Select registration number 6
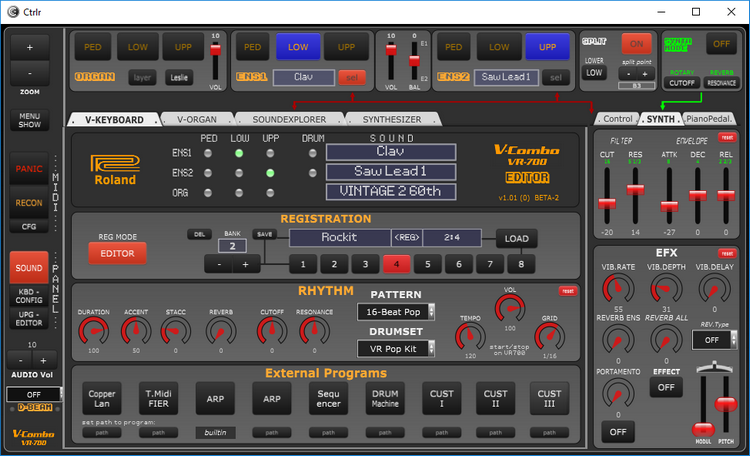The image size is (750, 456). click(459, 264)
